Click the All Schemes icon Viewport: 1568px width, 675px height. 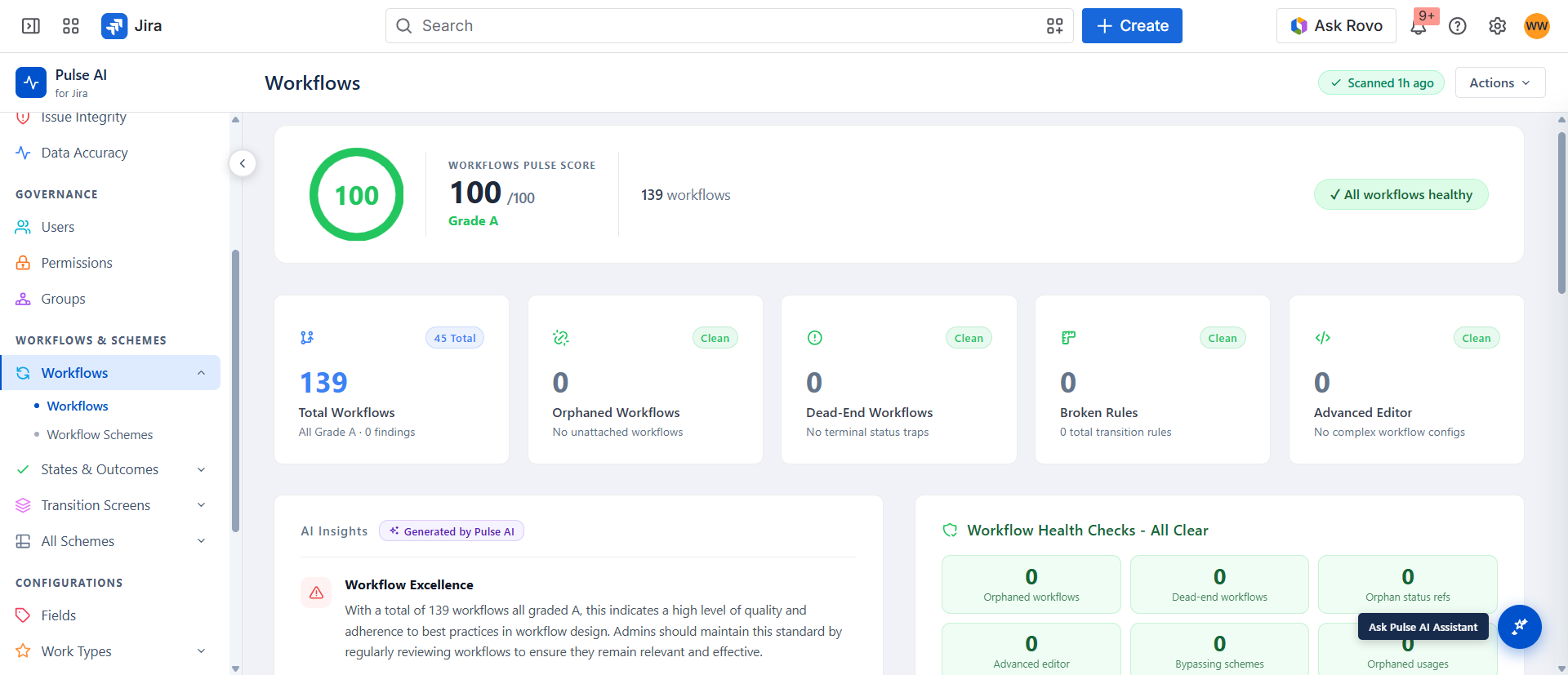point(23,541)
